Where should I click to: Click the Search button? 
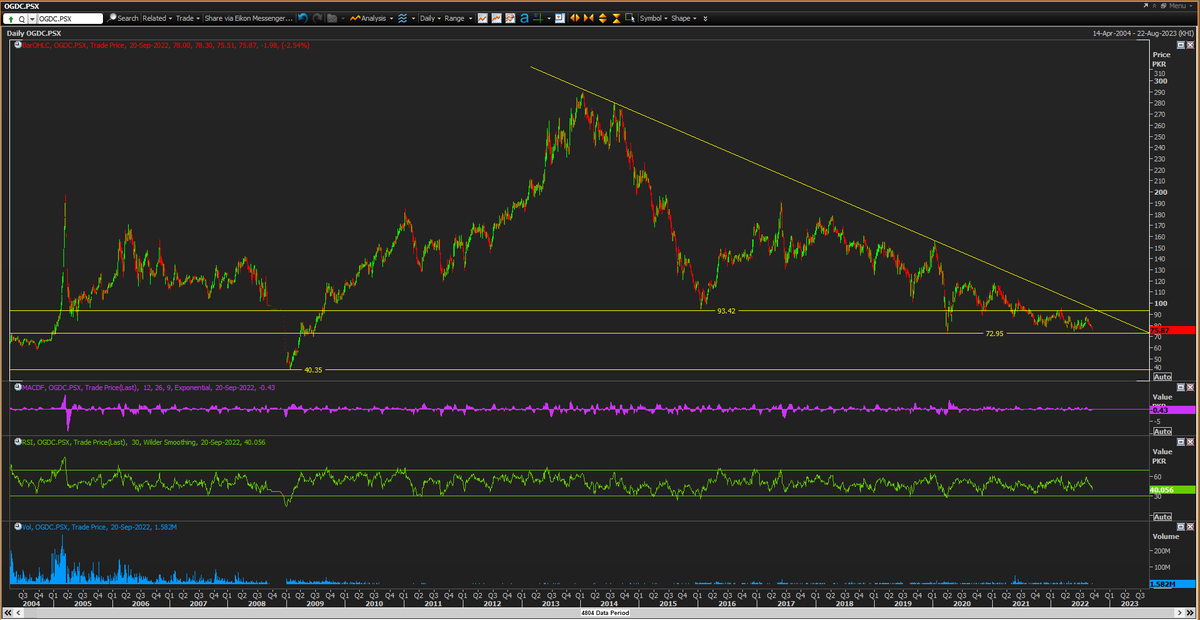[x=124, y=18]
